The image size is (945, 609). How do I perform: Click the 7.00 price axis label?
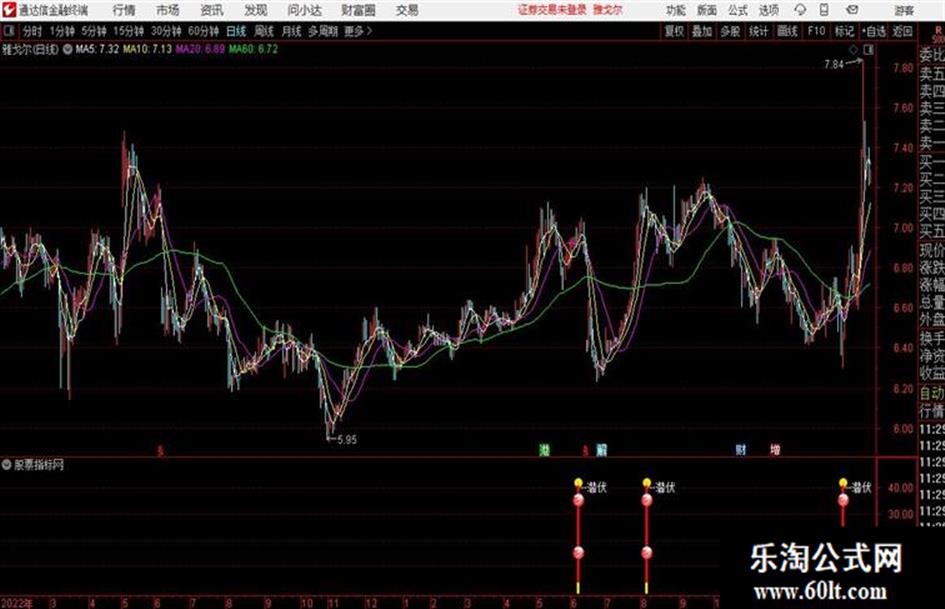coord(903,227)
